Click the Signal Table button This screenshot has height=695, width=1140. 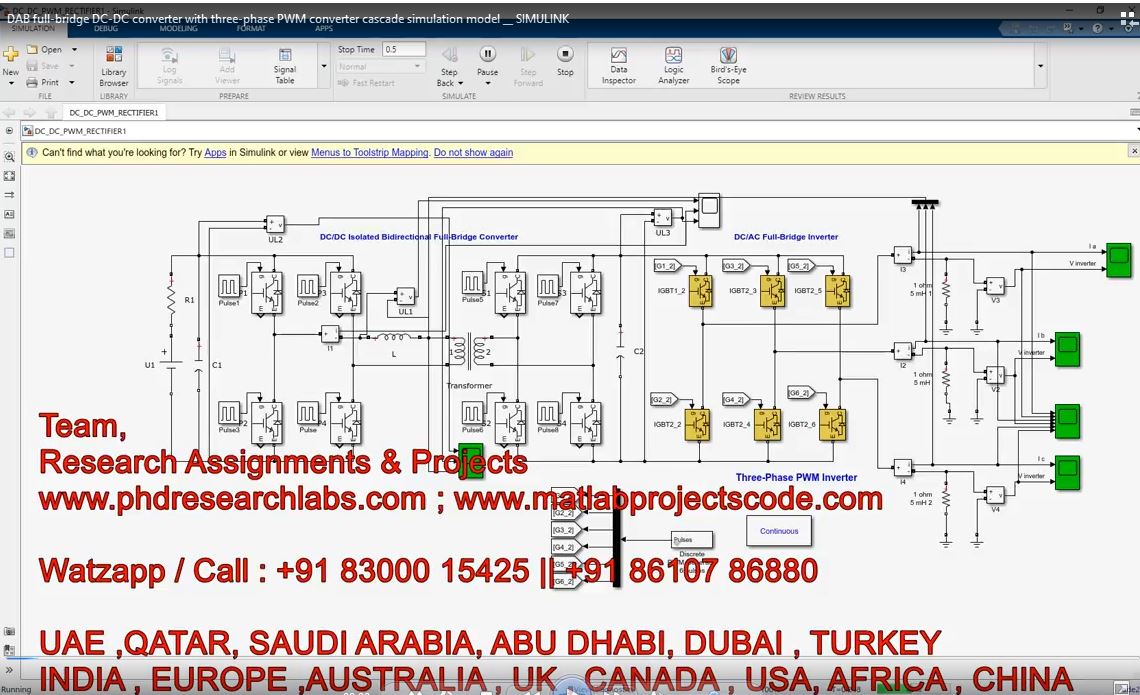(x=285, y=66)
